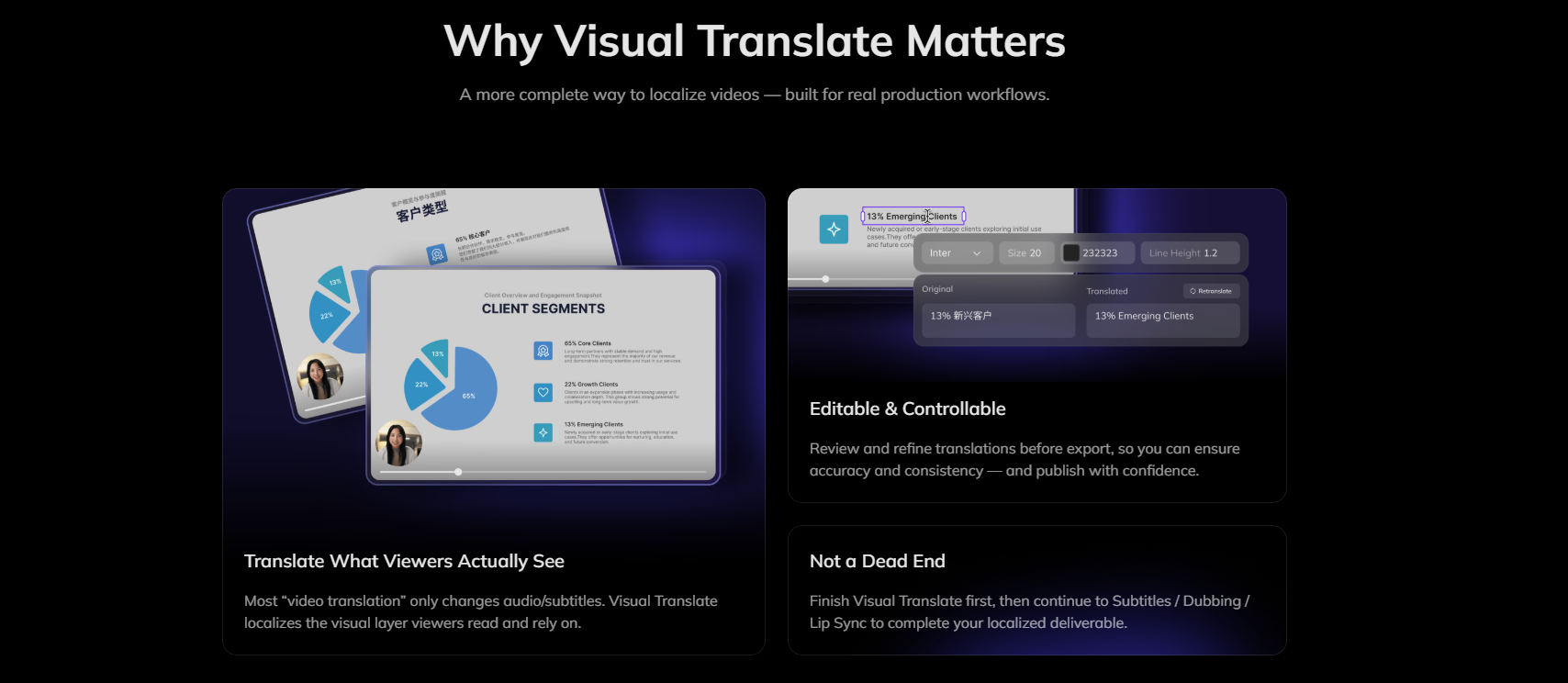Click the star icon beside 13% Emerging Clients on slide

(x=543, y=432)
